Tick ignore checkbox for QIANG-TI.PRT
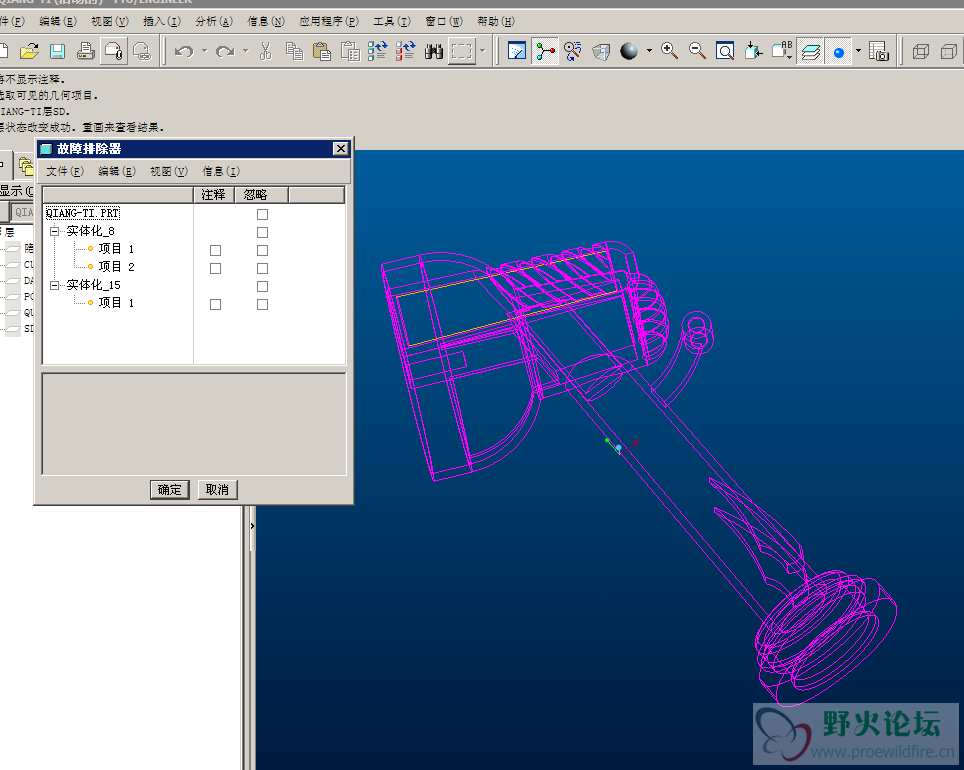Image resolution: width=964 pixels, height=770 pixels. (263, 214)
